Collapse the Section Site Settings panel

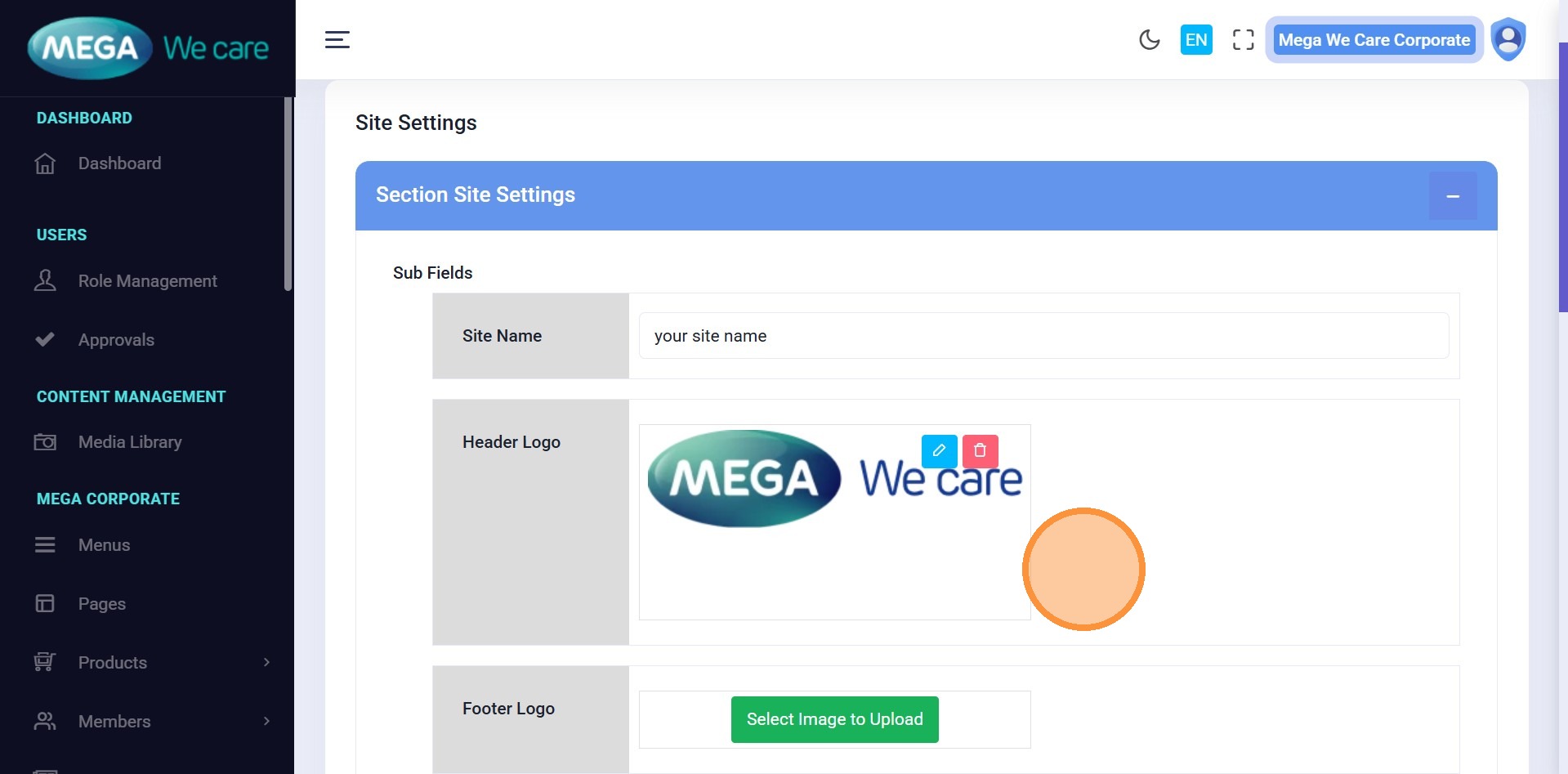[1452, 196]
